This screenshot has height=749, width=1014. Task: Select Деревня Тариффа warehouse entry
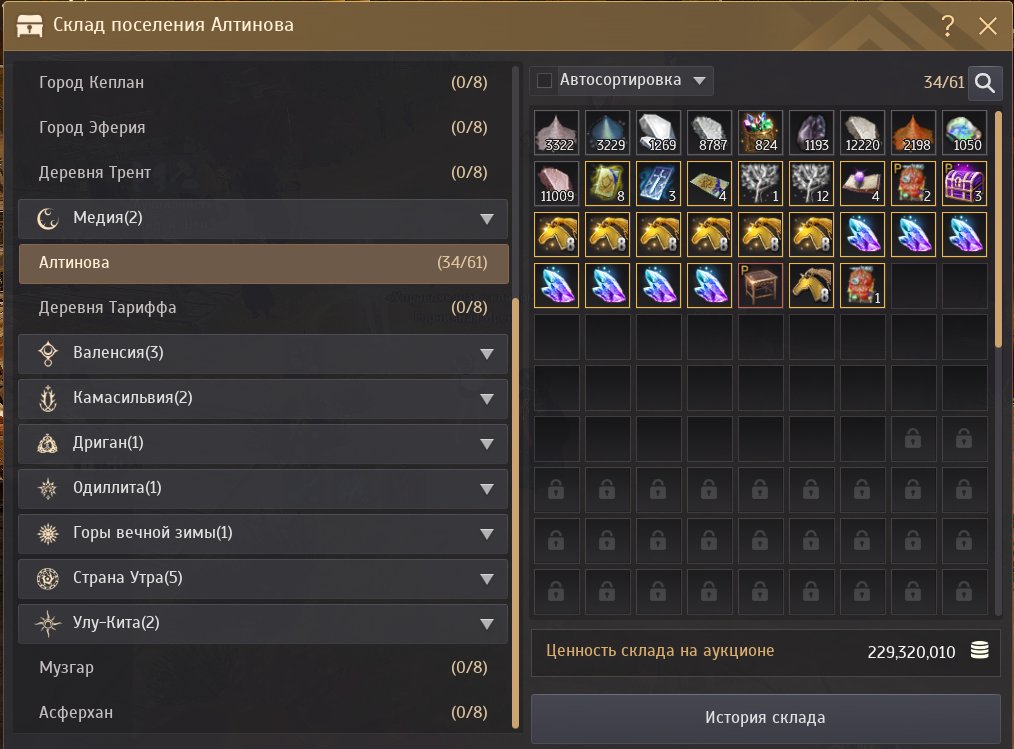pyautogui.click(x=263, y=308)
